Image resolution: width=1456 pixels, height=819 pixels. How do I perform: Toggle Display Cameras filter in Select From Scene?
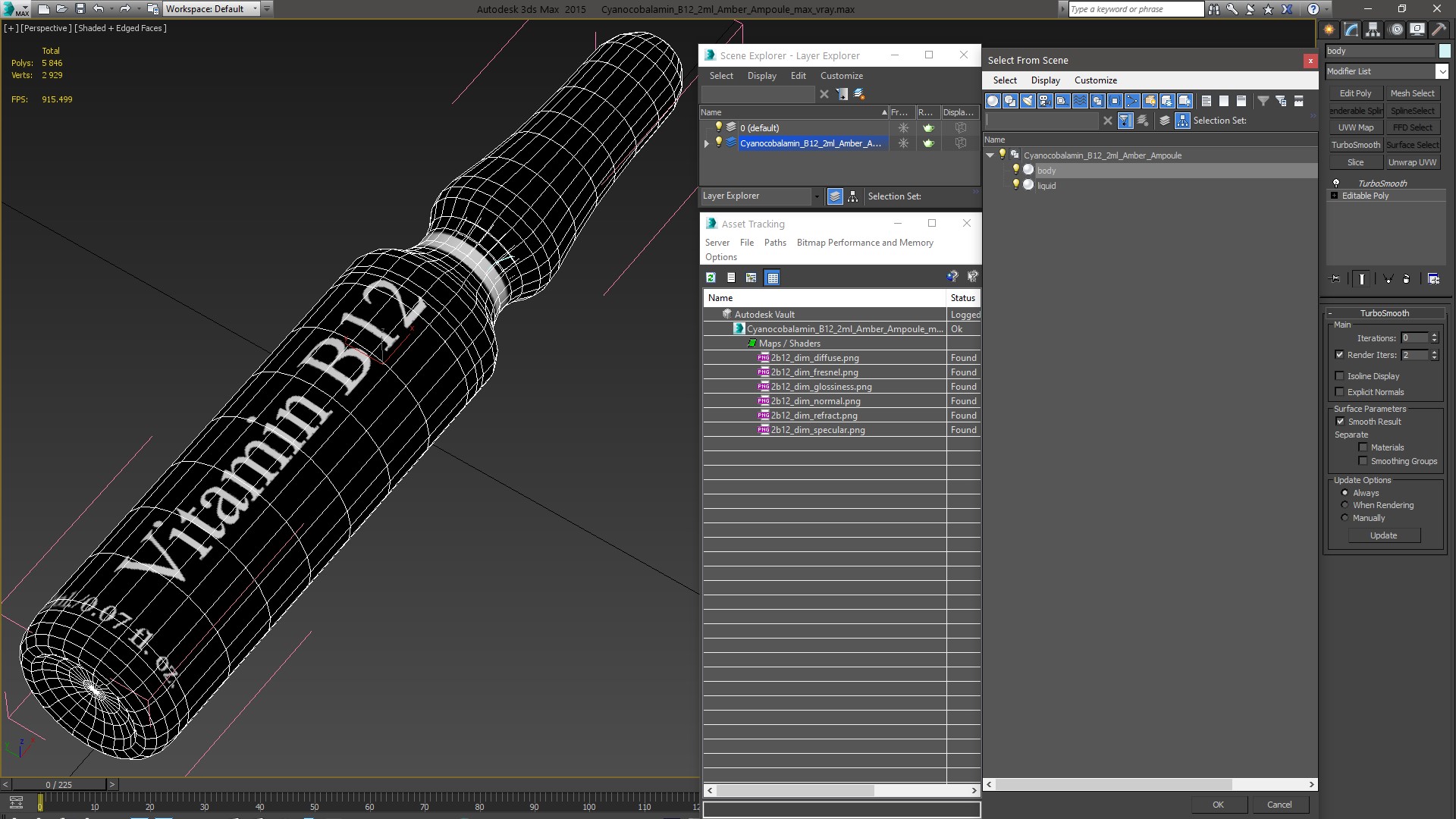[1045, 101]
